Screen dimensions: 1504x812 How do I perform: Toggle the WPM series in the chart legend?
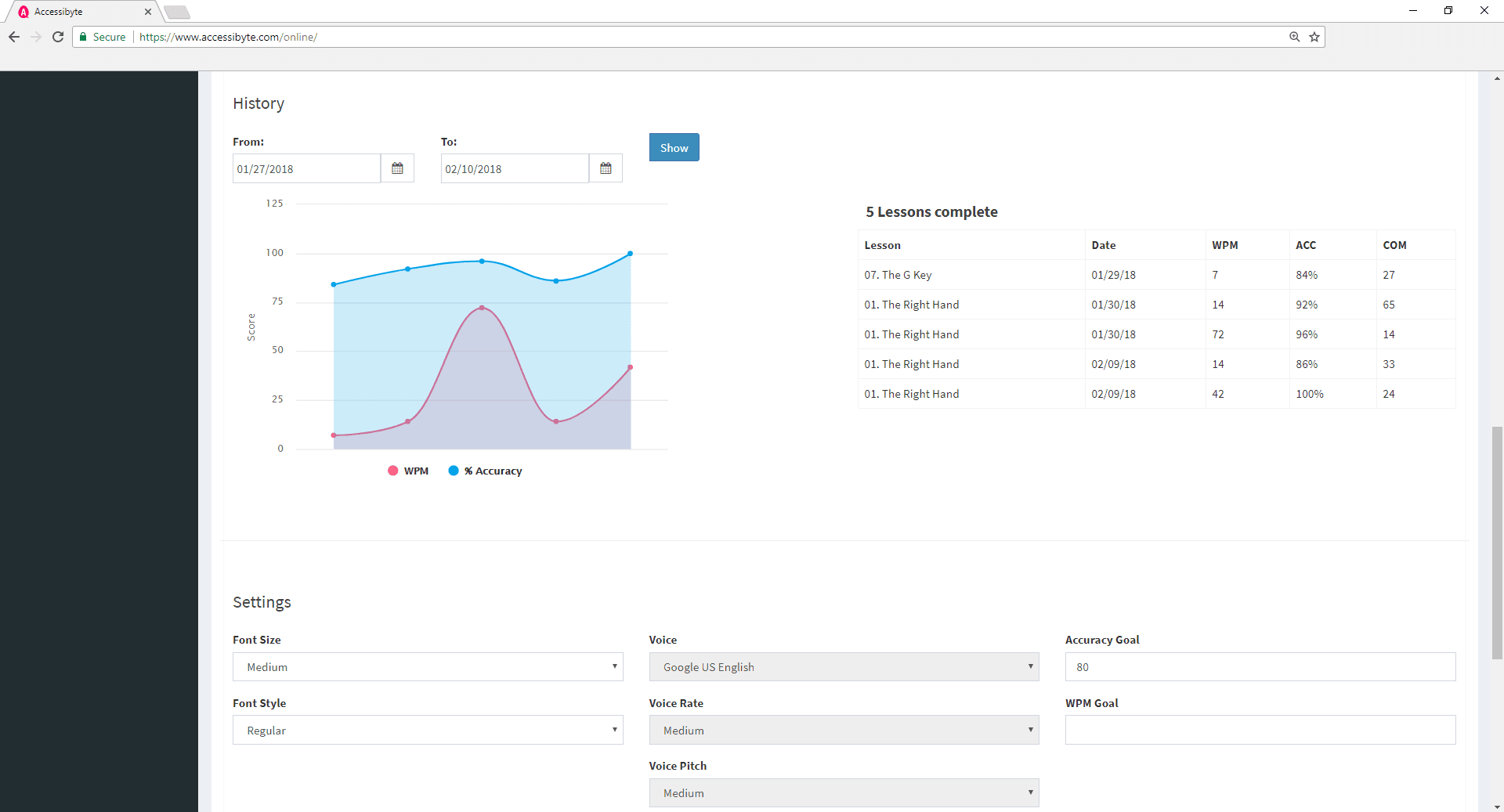(407, 471)
